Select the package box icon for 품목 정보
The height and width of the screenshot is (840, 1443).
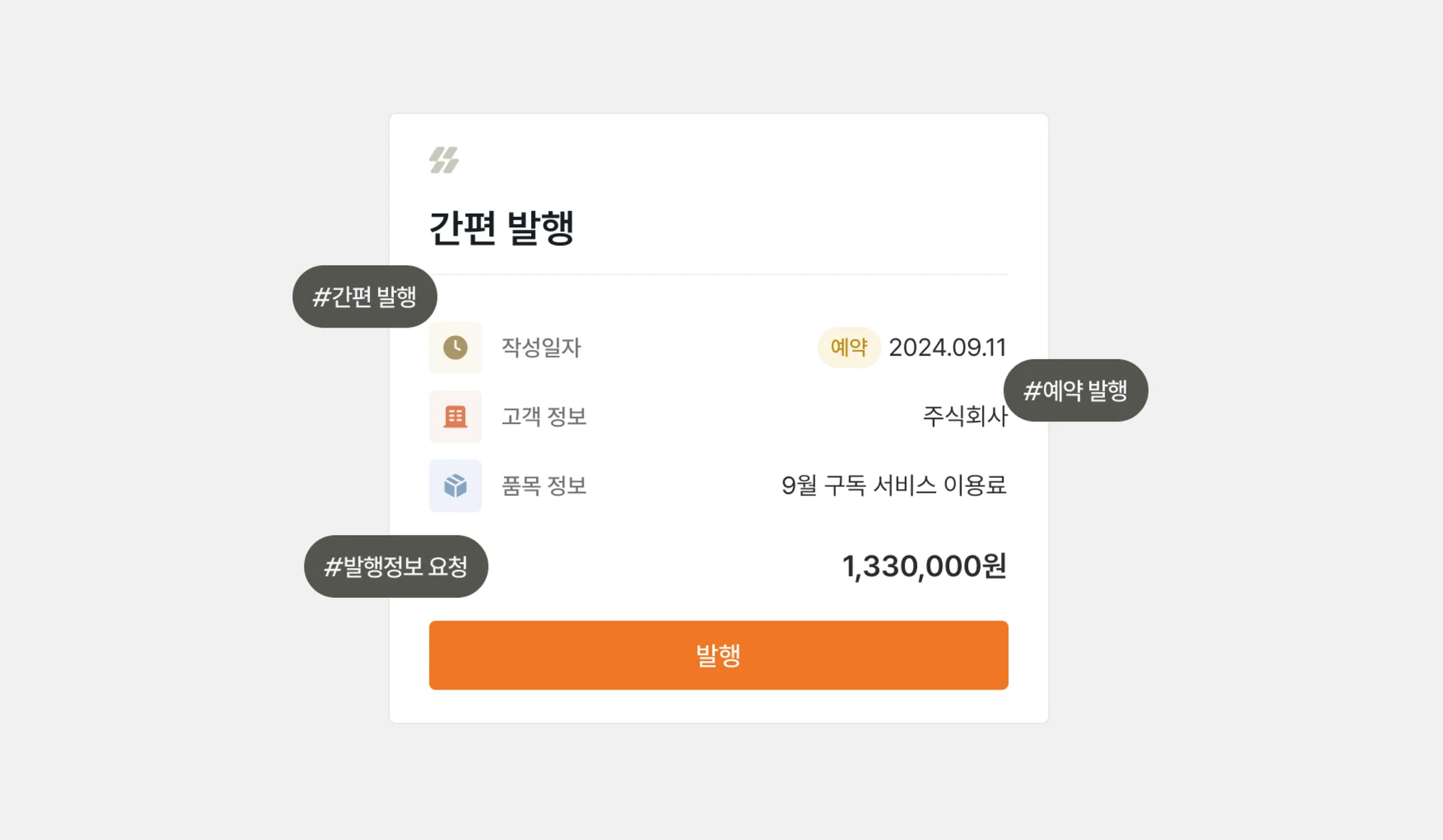455,486
